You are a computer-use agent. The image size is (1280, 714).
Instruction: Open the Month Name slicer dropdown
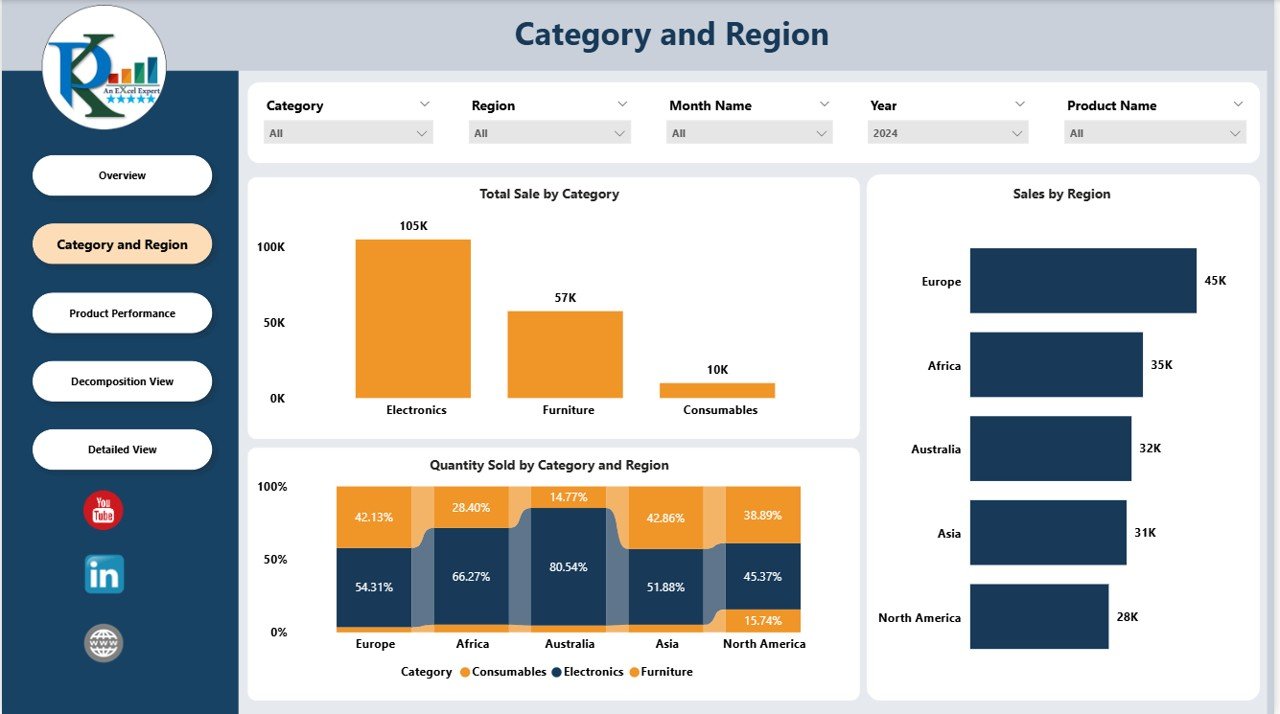749,133
